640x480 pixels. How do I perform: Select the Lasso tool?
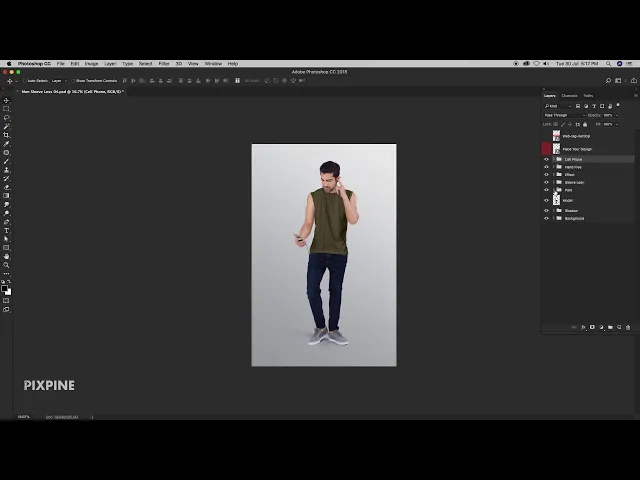click(x=6, y=118)
